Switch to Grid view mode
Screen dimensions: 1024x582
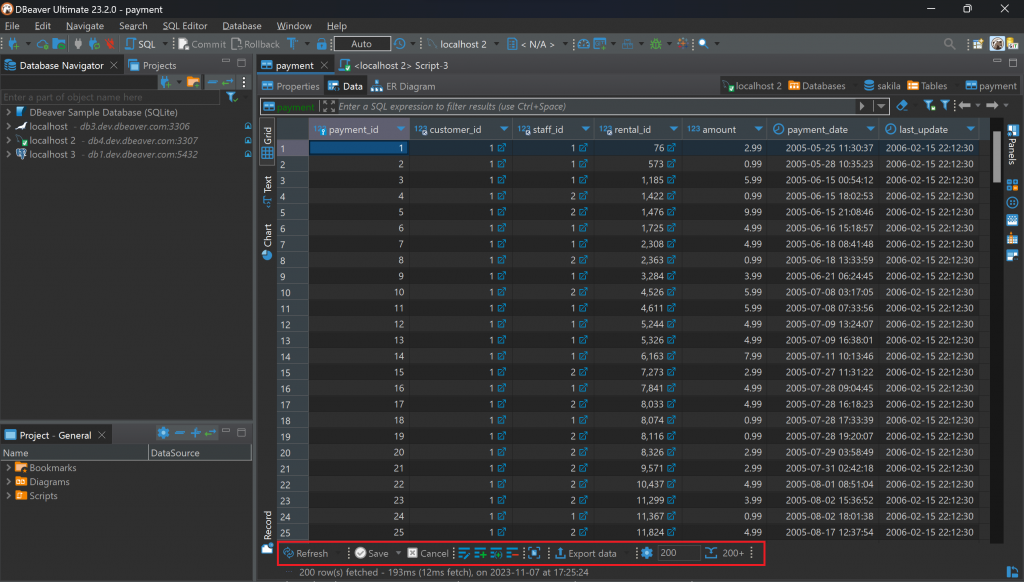[x=267, y=143]
